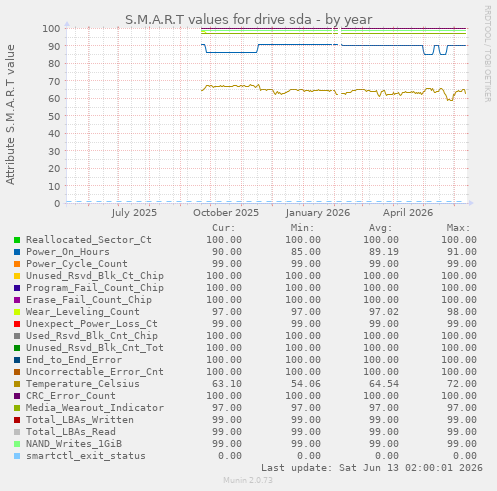Click the green Reallocated_Sector_Ct legend swatch

click(x=17, y=240)
